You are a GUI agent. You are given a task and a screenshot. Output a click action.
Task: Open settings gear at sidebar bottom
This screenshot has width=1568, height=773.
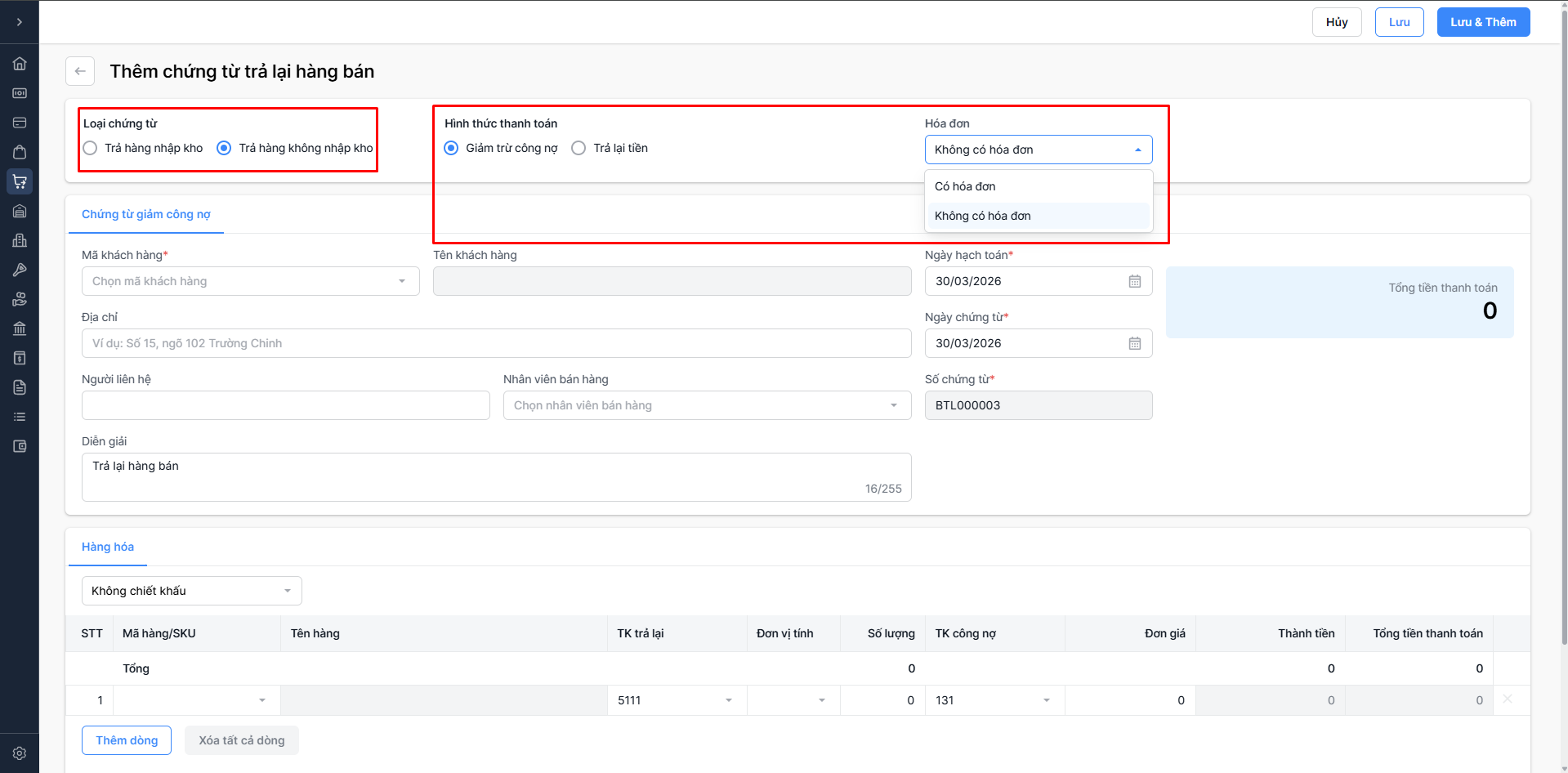point(20,753)
